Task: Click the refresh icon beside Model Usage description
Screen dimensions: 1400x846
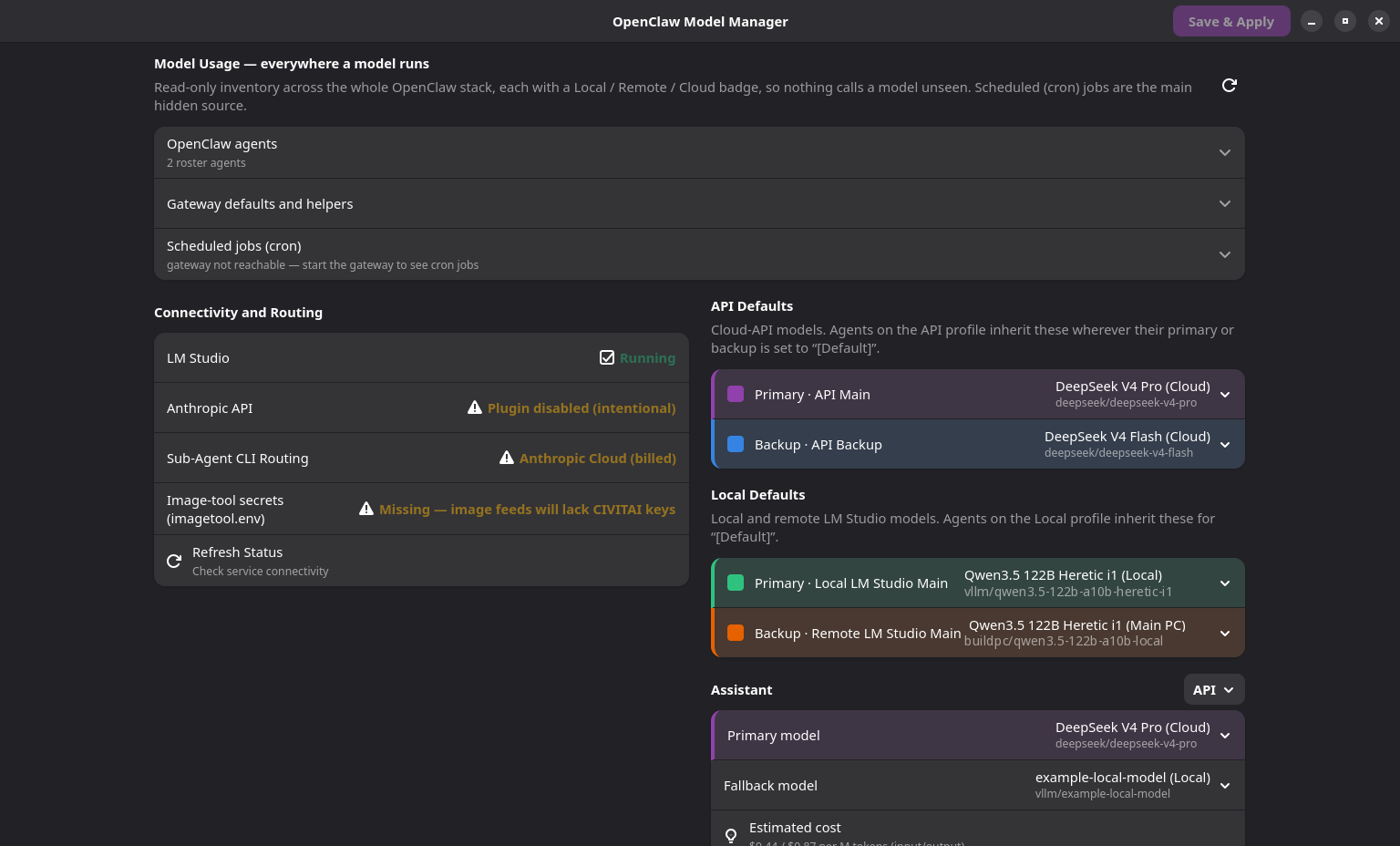Action: (1229, 85)
